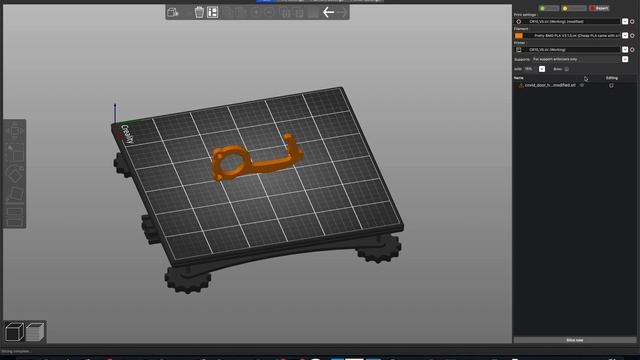Screen dimensions: 640x360
Task: Click the Slice now button
Action: tap(575, 340)
